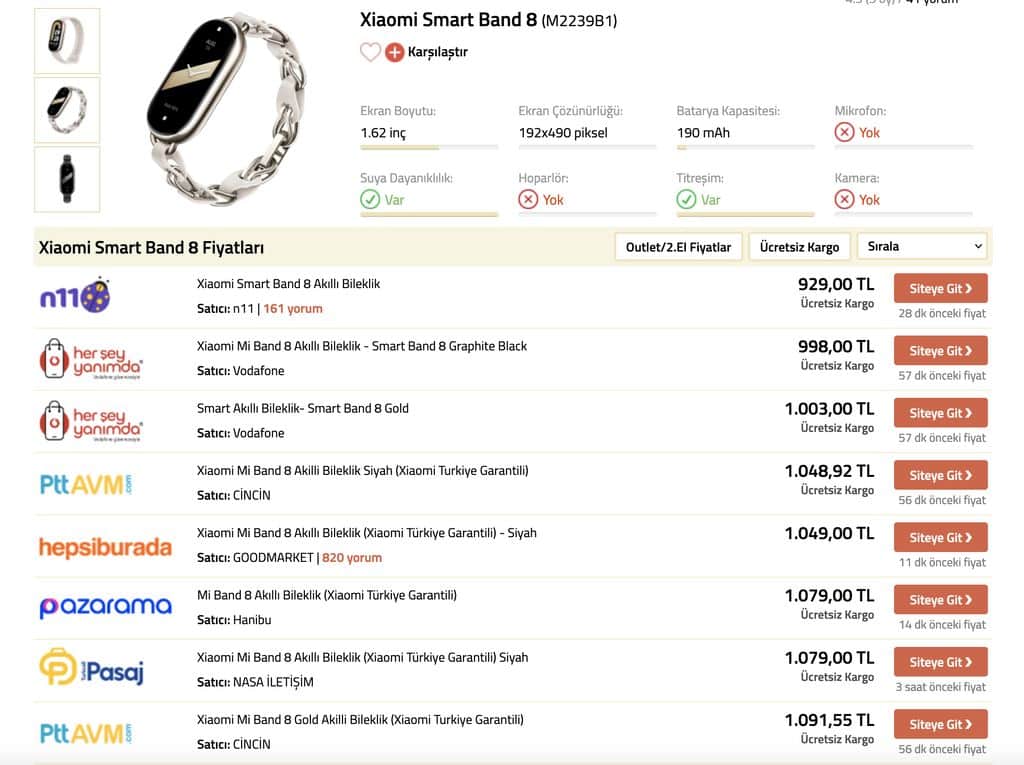Open the '820 yorum' reviews link
The image size is (1024, 765).
352,557
